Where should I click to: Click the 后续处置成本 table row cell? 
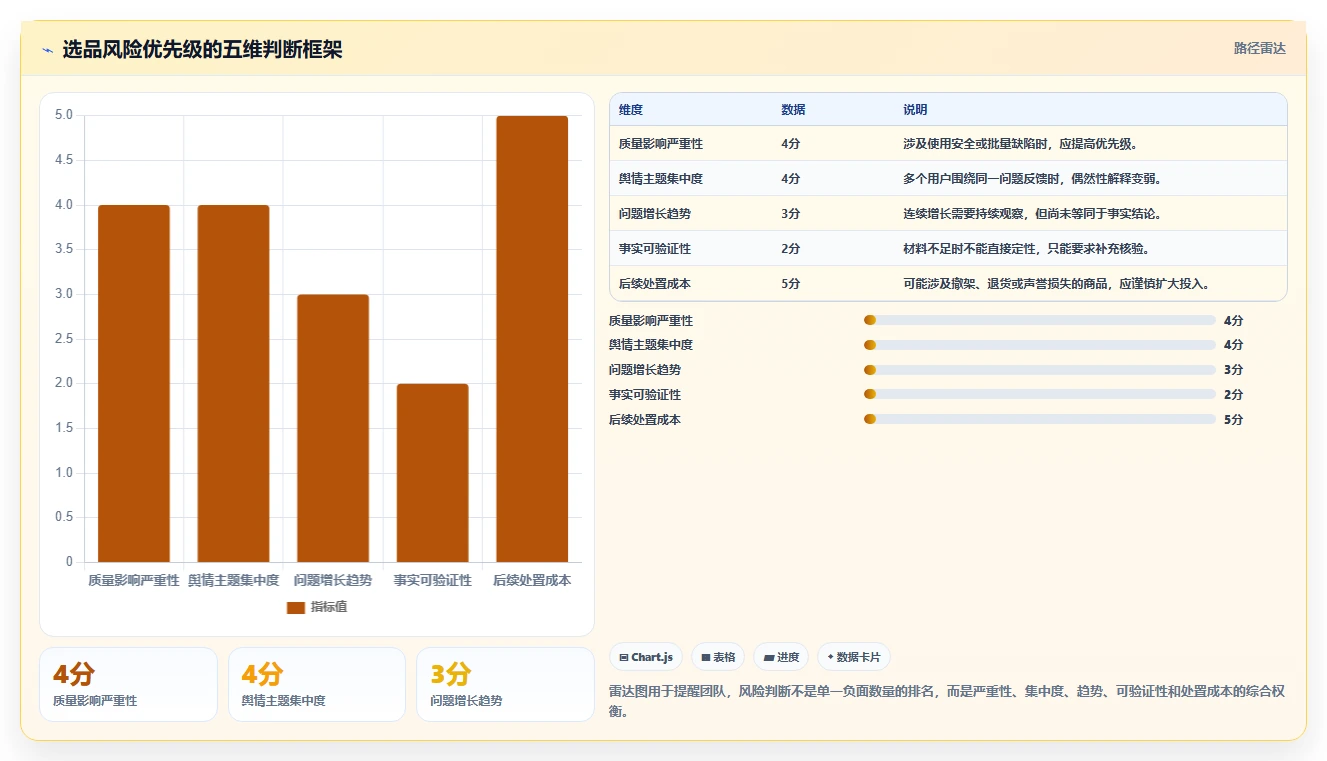coord(655,284)
